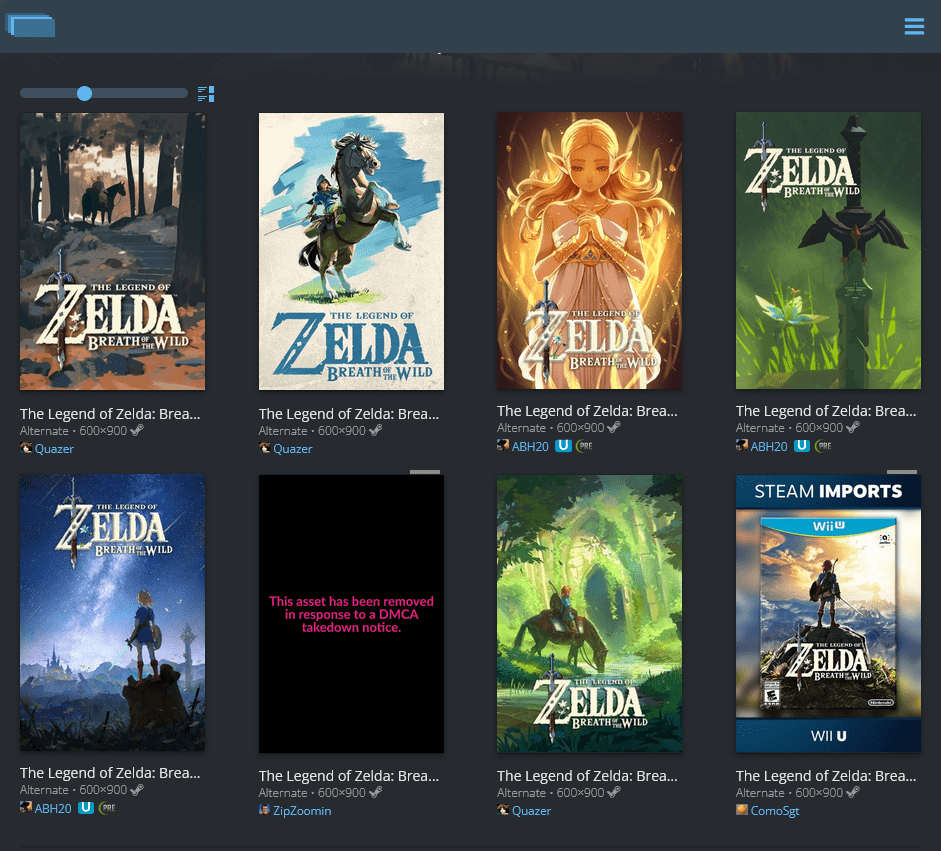Screen dimensions: 941x851
Task: Open the glowing Princess Zelda cover
Action: pos(589,250)
